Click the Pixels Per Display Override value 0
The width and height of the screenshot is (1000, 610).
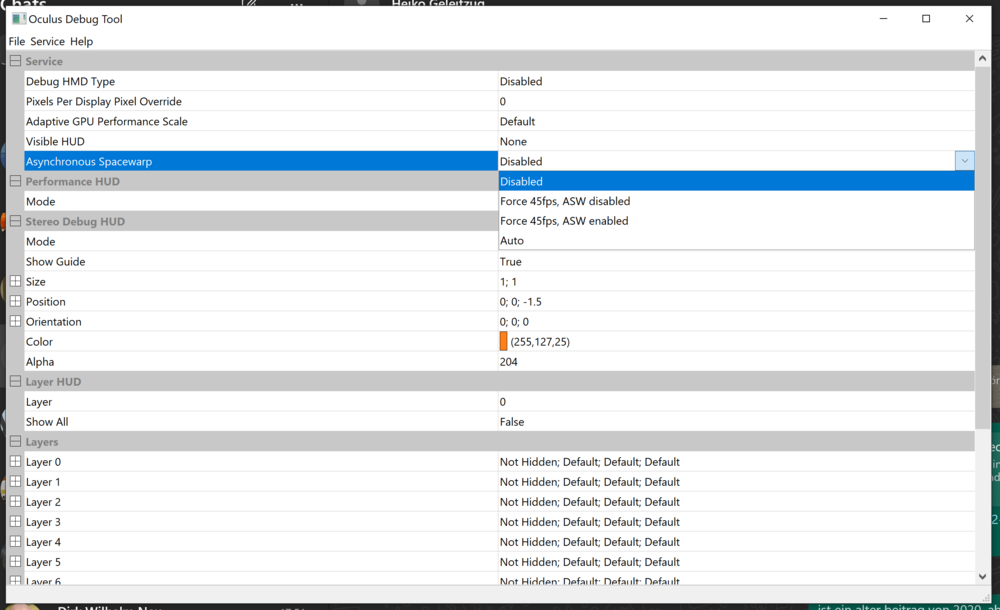[503, 101]
